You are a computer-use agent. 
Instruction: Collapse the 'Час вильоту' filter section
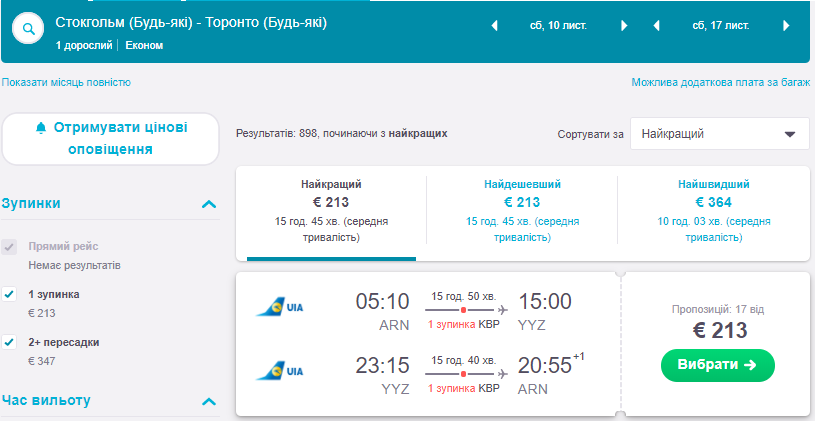click(209, 402)
